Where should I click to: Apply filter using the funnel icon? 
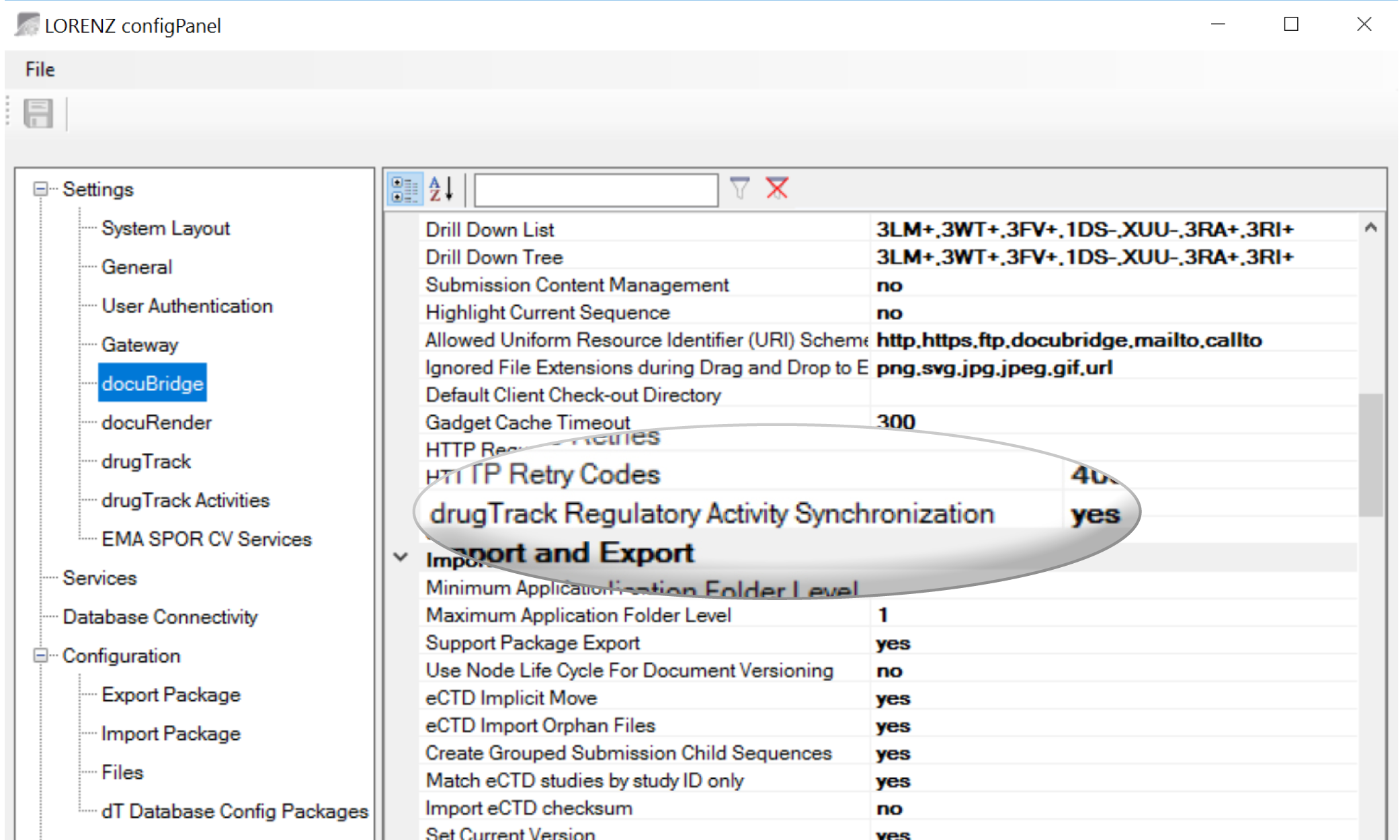(740, 188)
